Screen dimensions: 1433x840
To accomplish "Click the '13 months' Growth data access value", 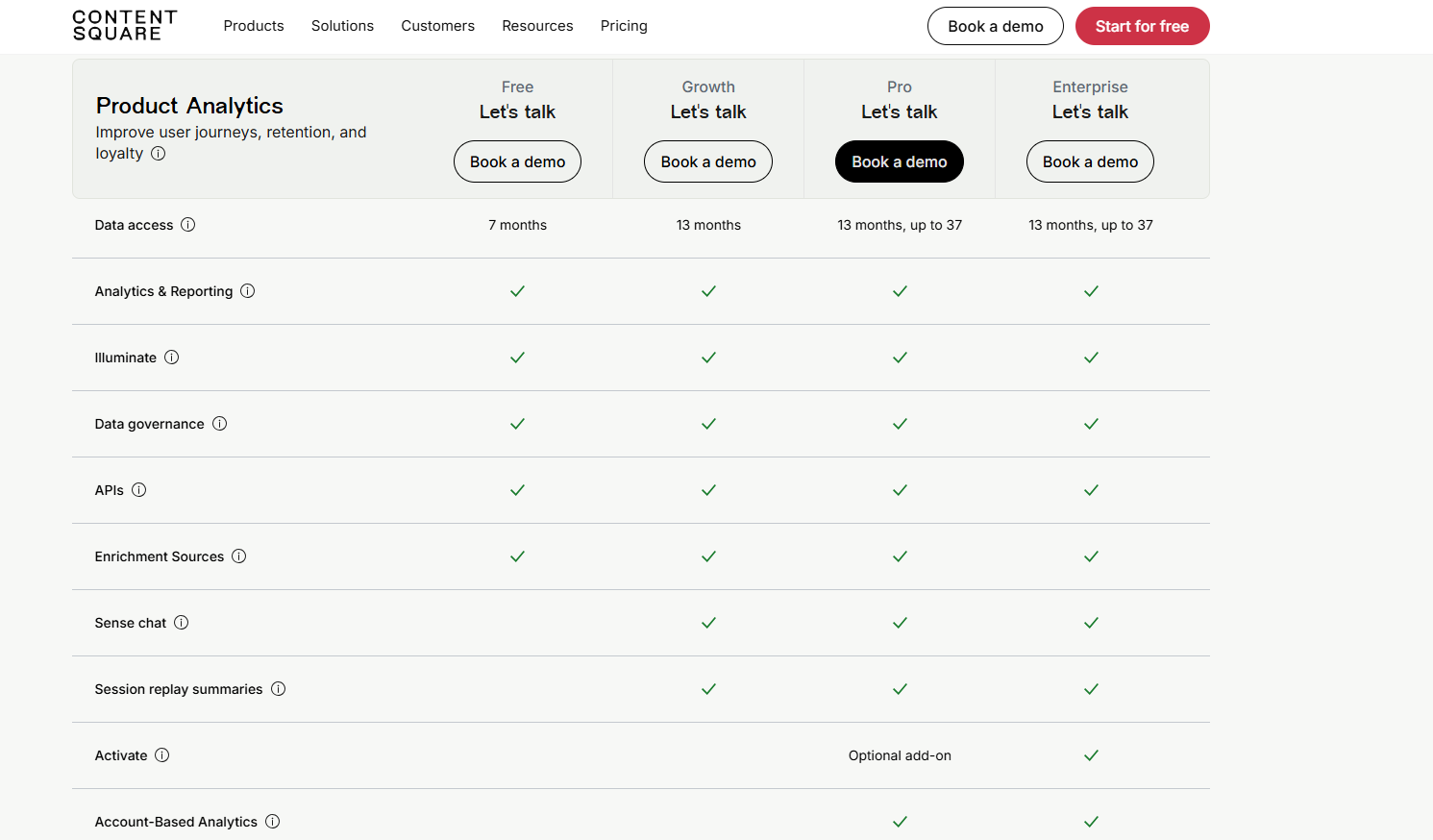I will (708, 225).
